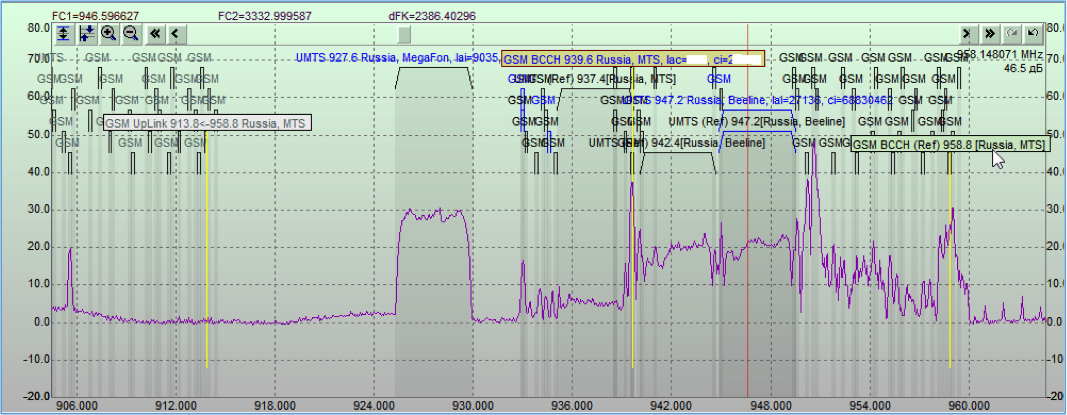This screenshot has width=1067, height=415.
Task: Click the FC2=3332.999587 readout
Action: click(265, 16)
